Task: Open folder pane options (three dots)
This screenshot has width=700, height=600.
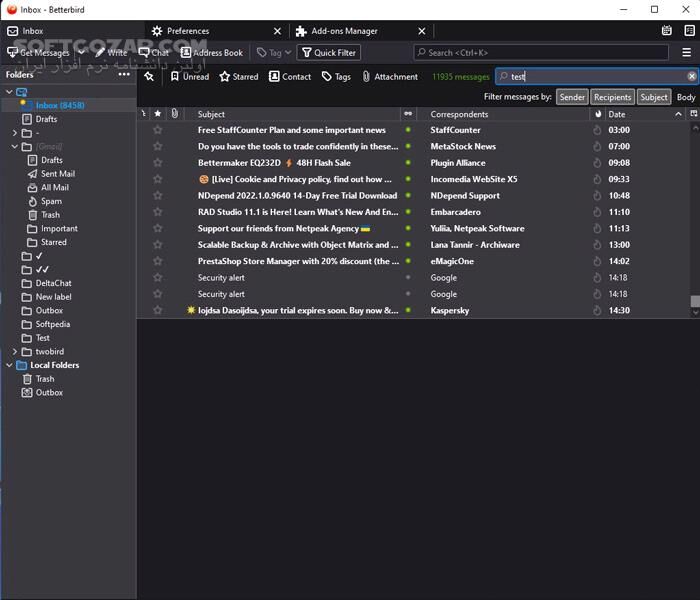Action: coord(124,74)
